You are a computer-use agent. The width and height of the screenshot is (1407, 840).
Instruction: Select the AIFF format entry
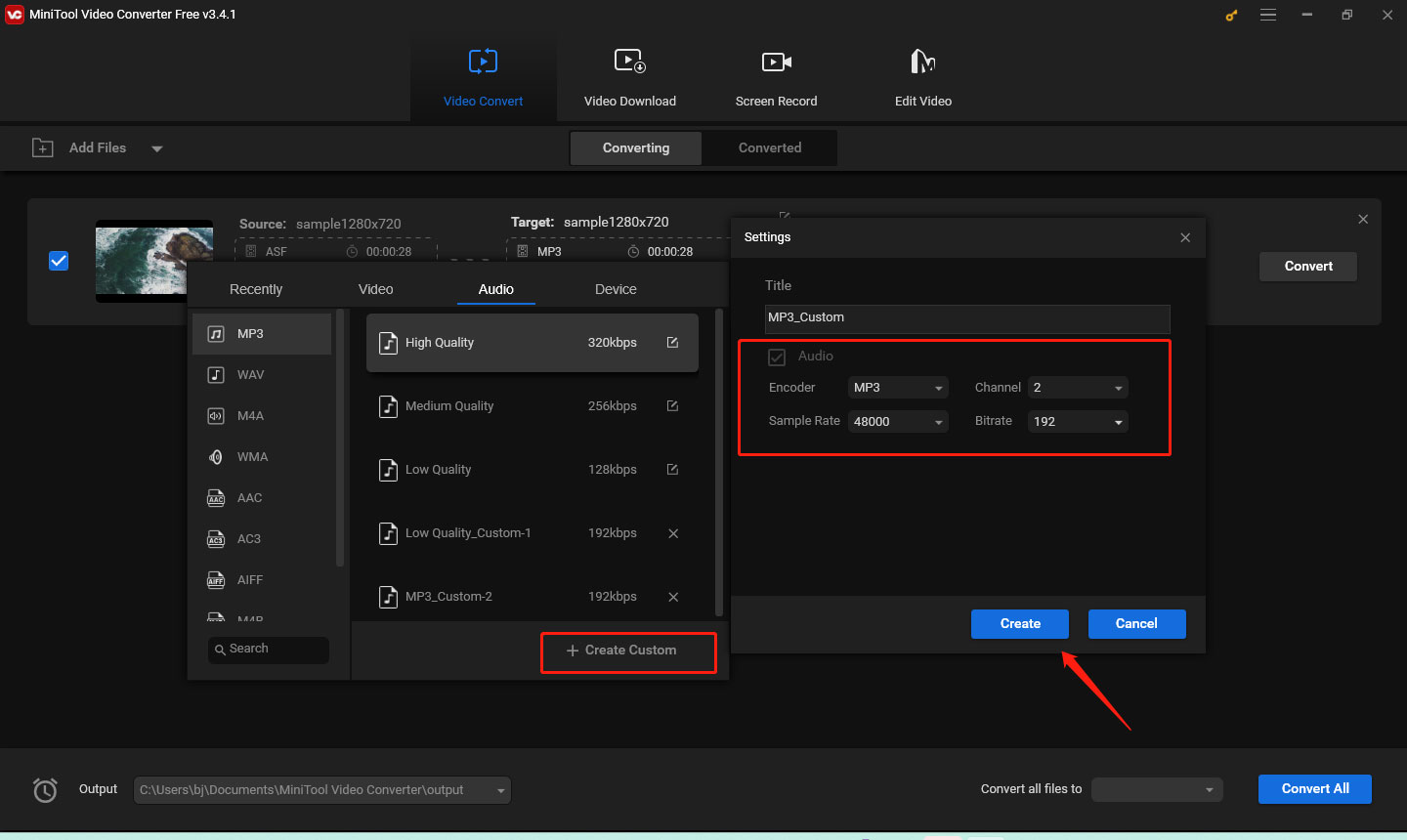pos(262,580)
